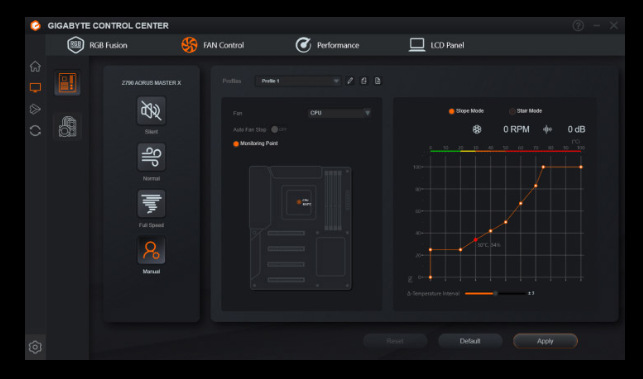The image size is (643, 379).
Task: Open the RGB Fusion tab
Action: [x=97, y=45]
